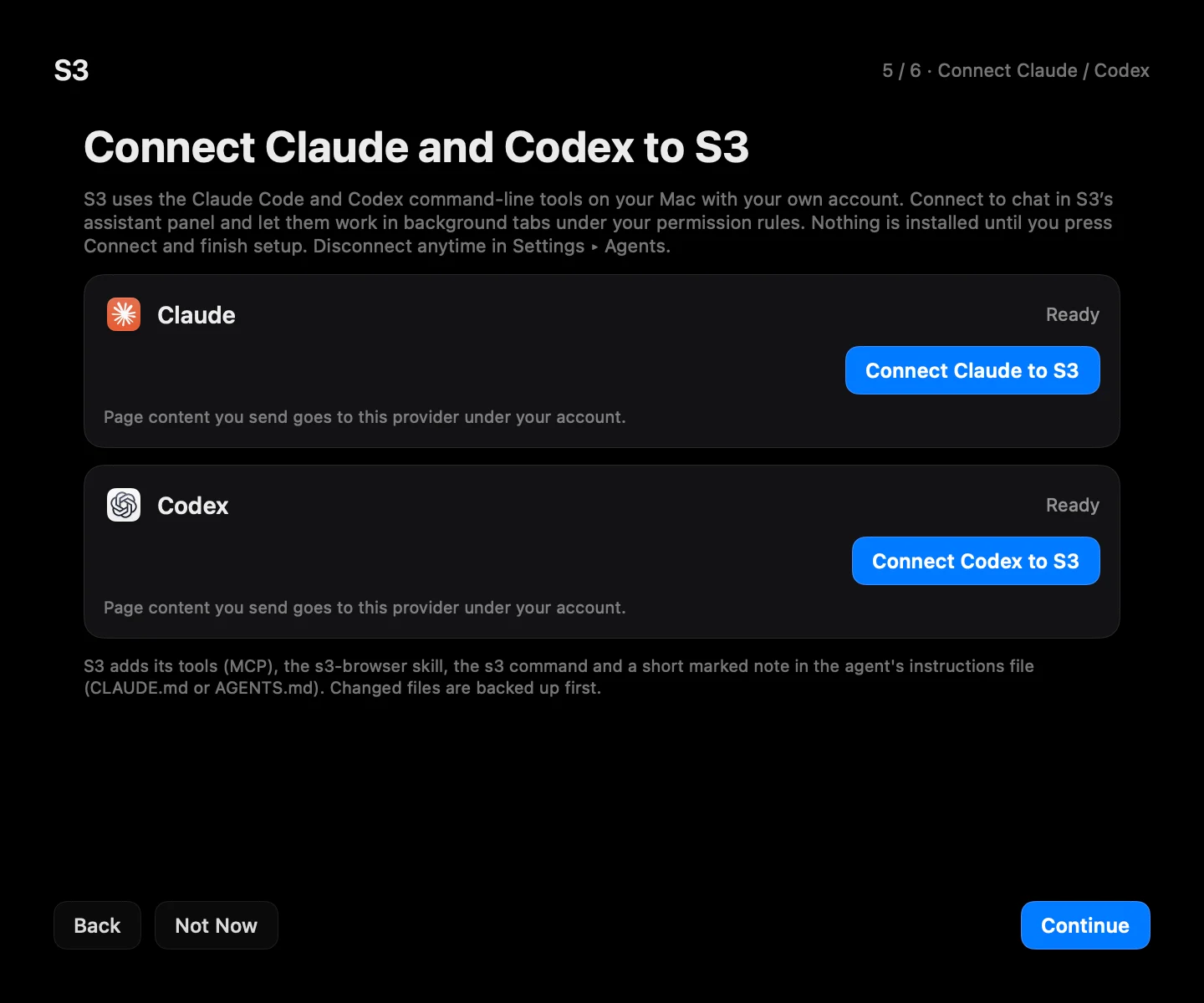Screen dimensions: 1204x1003
Task: Click the Claude starburst app icon
Action: click(124, 314)
